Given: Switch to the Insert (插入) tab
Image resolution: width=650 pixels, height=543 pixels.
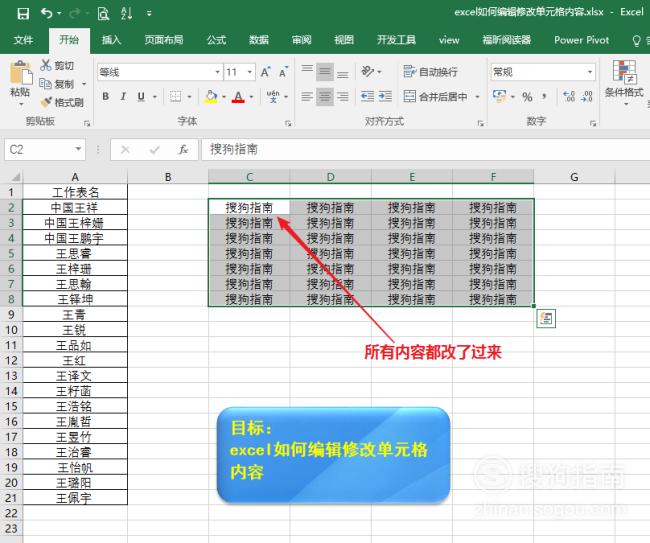Looking at the screenshot, I should (111, 40).
